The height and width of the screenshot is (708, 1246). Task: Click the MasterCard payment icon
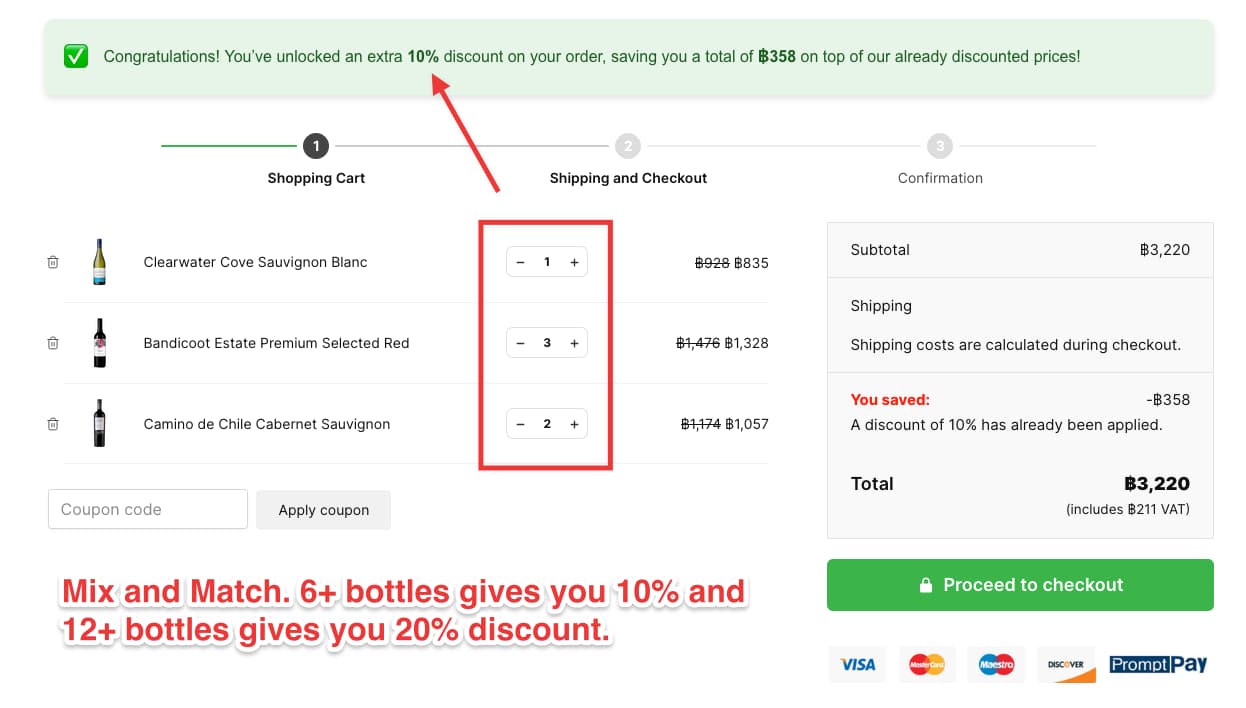(x=926, y=664)
